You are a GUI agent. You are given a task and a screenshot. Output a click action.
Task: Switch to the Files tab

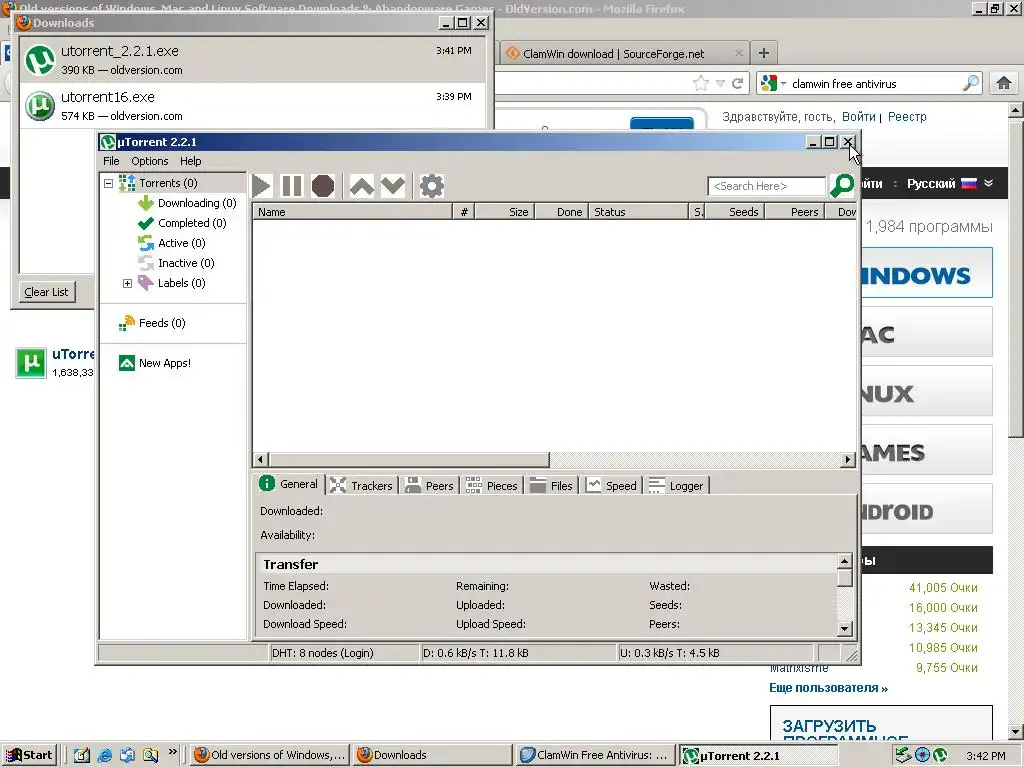point(551,486)
